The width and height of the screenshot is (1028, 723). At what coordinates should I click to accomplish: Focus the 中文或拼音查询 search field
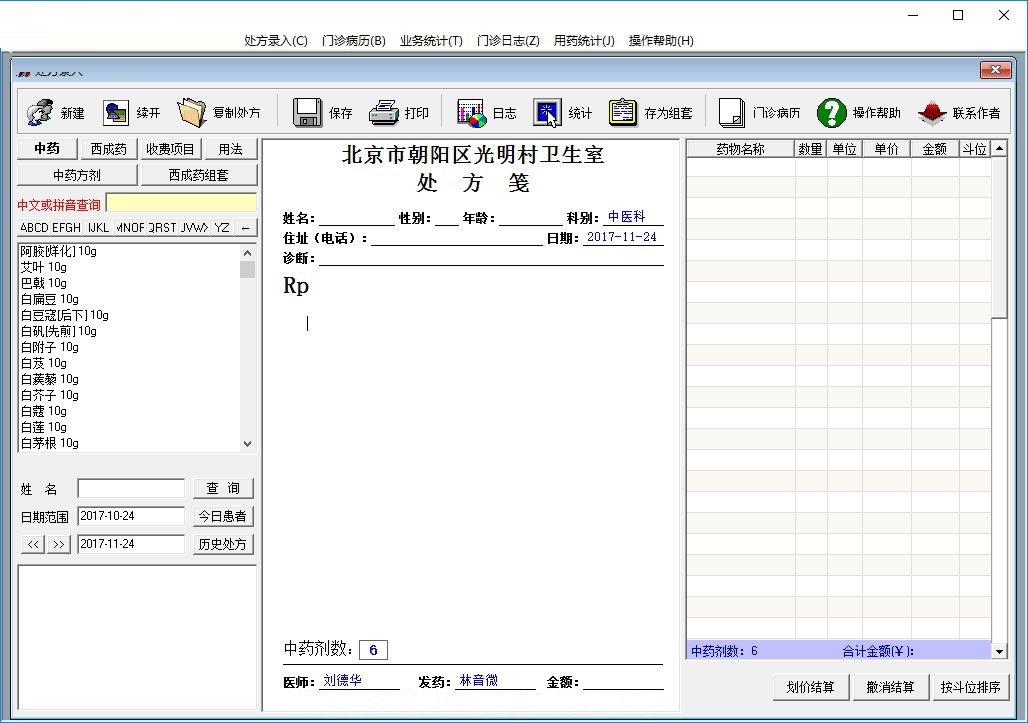[x=182, y=203]
